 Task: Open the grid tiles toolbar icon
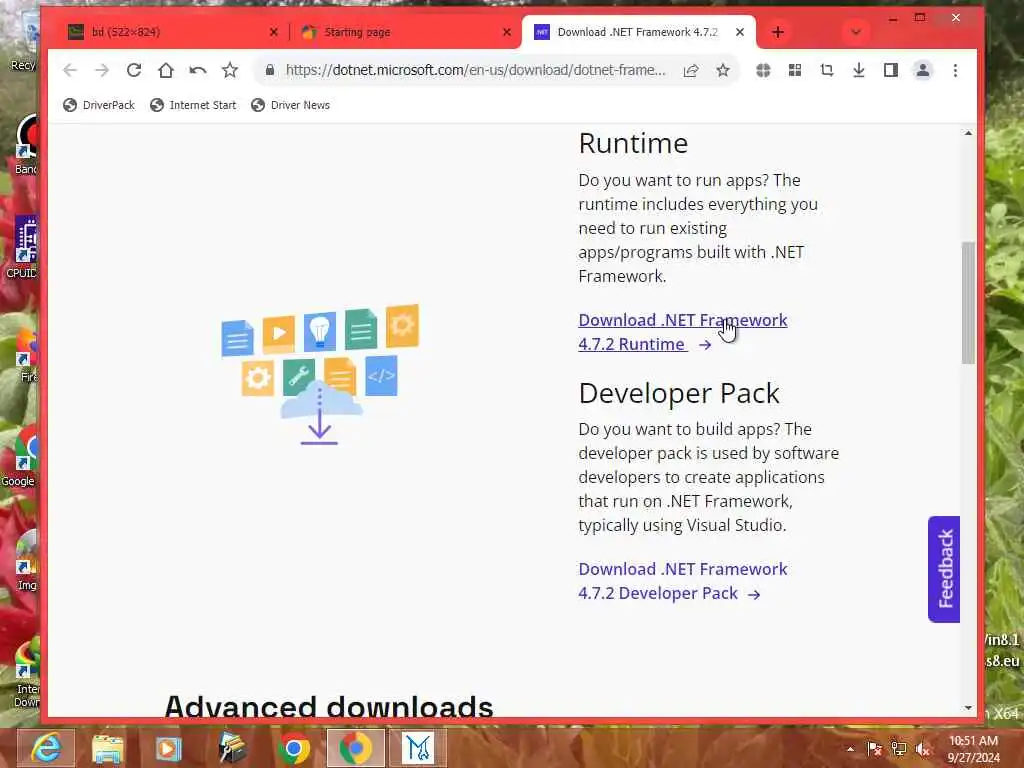point(795,70)
